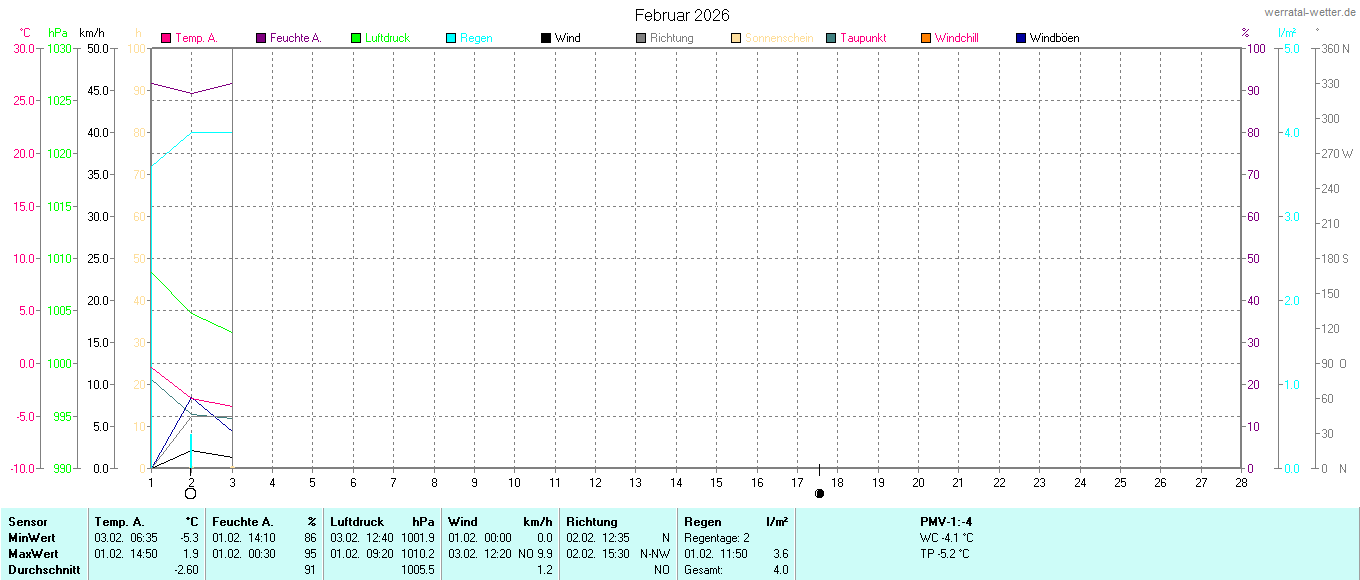Click the Luftdruck column header in the table
Screen dimensions: 1360x580
tap(357, 522)
